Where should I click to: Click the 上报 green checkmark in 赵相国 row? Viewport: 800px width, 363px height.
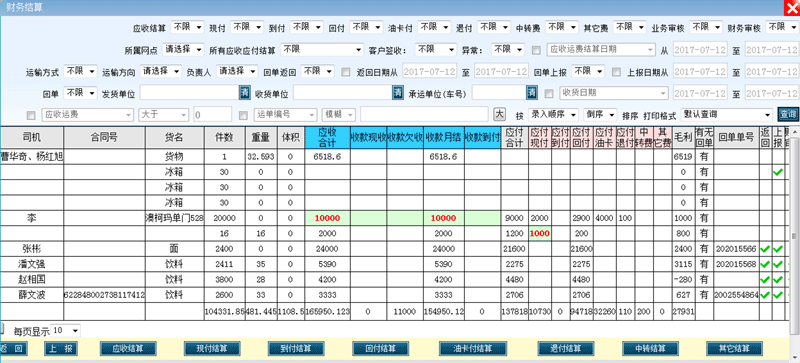coord(778,280)
